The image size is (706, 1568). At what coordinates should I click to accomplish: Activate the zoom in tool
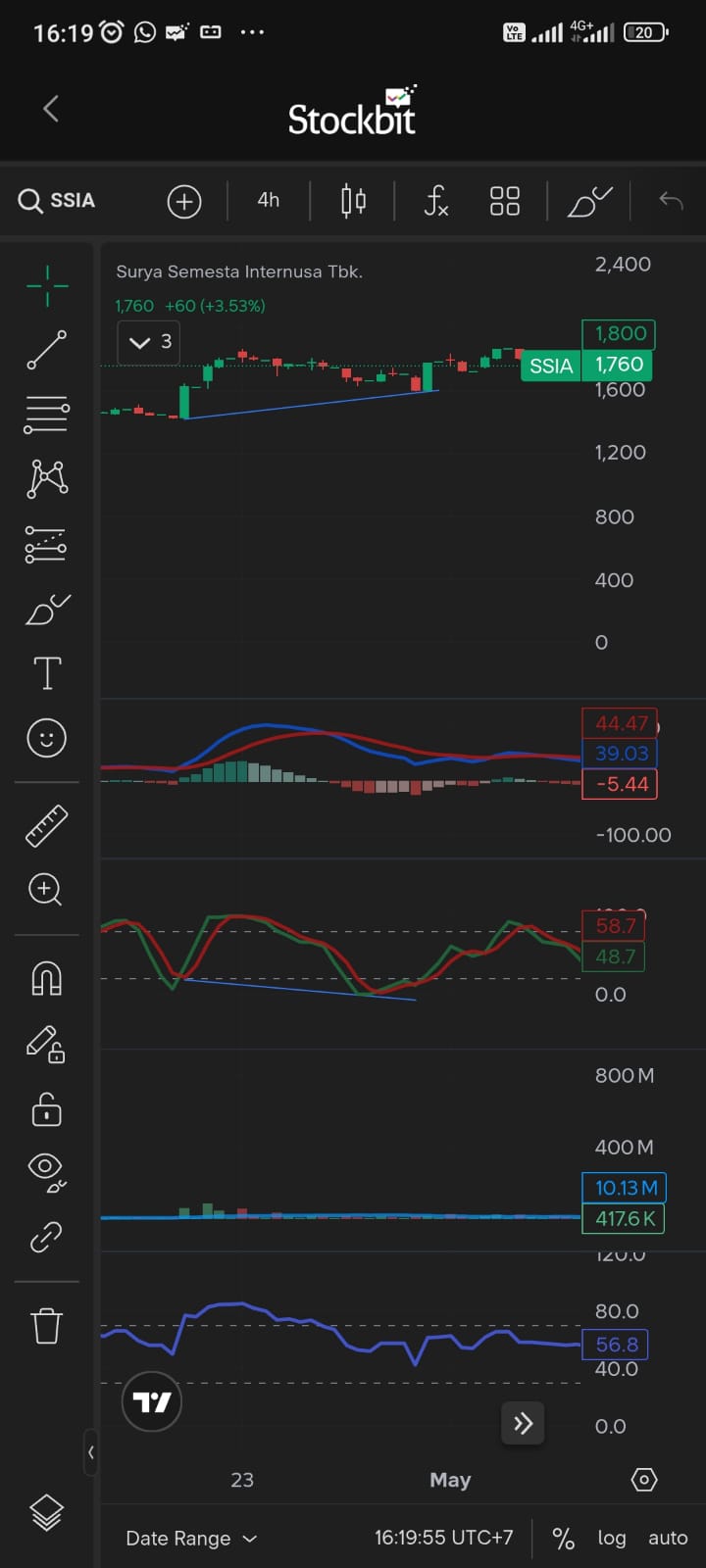[46, 890]
